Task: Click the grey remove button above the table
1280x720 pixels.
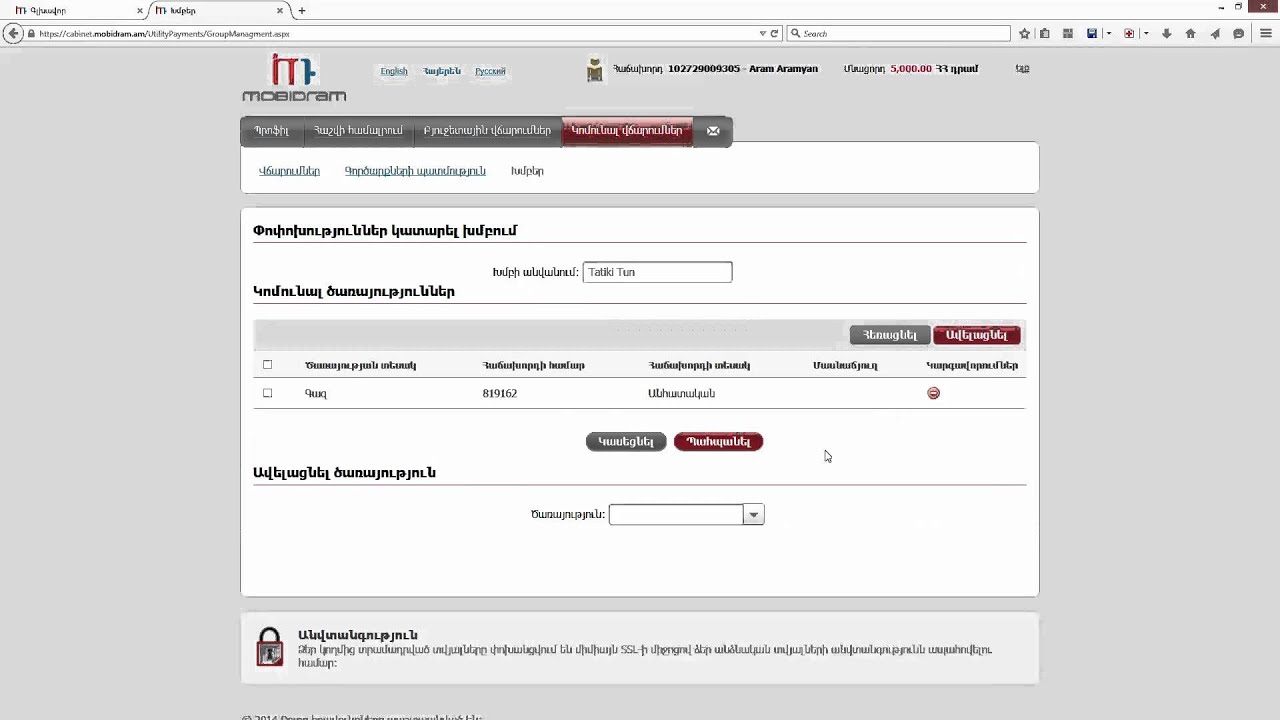Action: (x=890, y=335)
